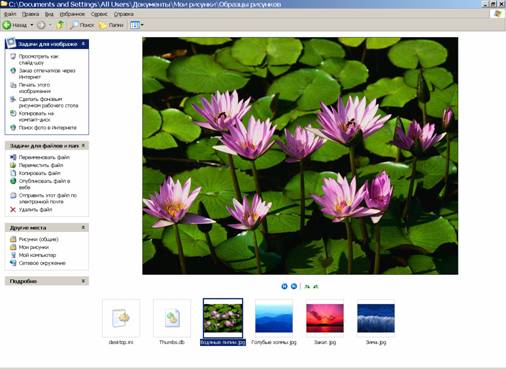Rotate the image clockwise icon
The image size is (506, 369).
[307, 286]
